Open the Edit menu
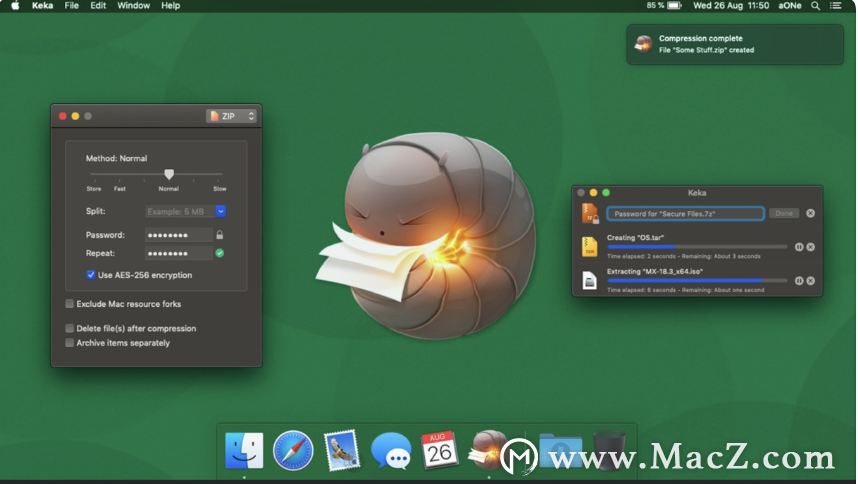Image resolution: width=858 pixels, height=484 pixels. [98, 5]
